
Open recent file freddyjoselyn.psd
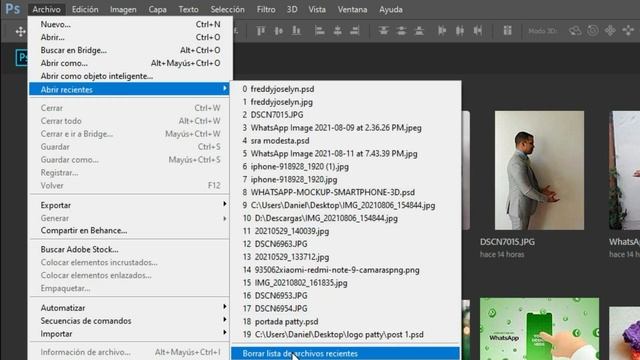point(345,89)
